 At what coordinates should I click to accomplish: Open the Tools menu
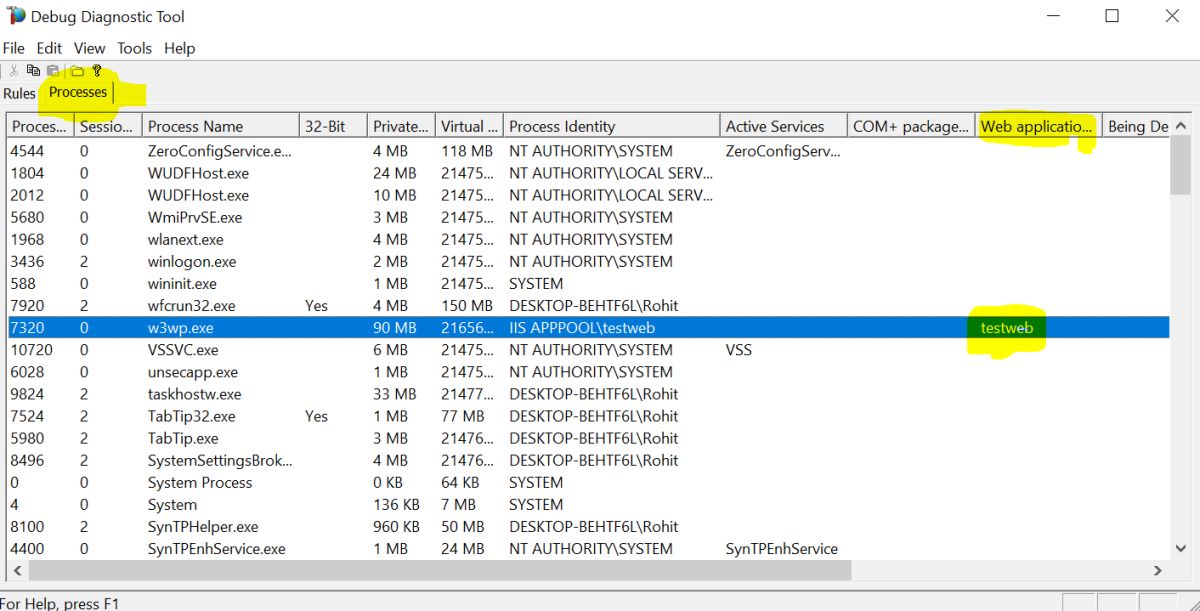[x=134, y=48]
